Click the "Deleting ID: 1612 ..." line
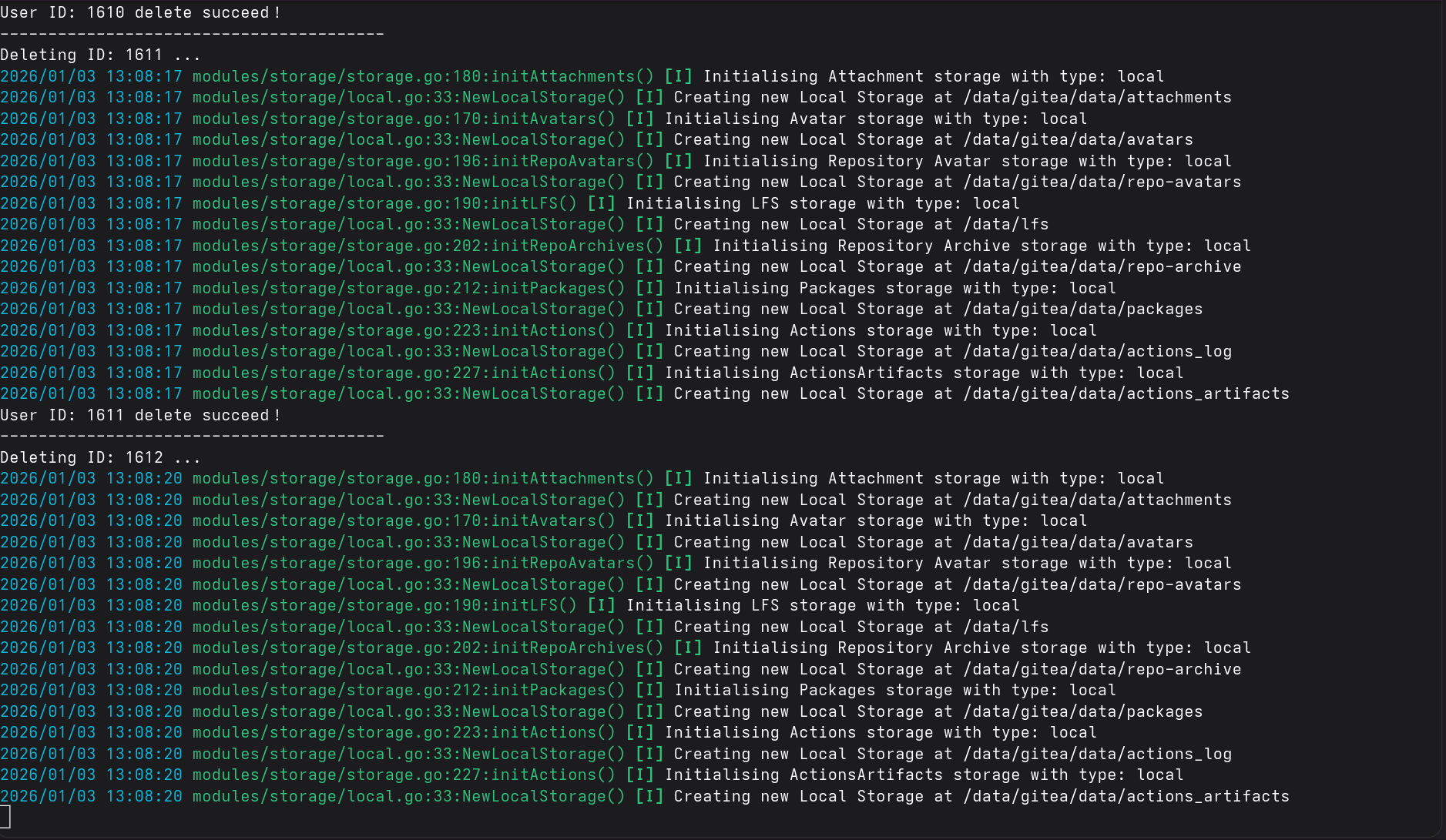Image resolution: width=1446 pixels, height=840 pixels. pyautogui.click(x=100, y=457)
